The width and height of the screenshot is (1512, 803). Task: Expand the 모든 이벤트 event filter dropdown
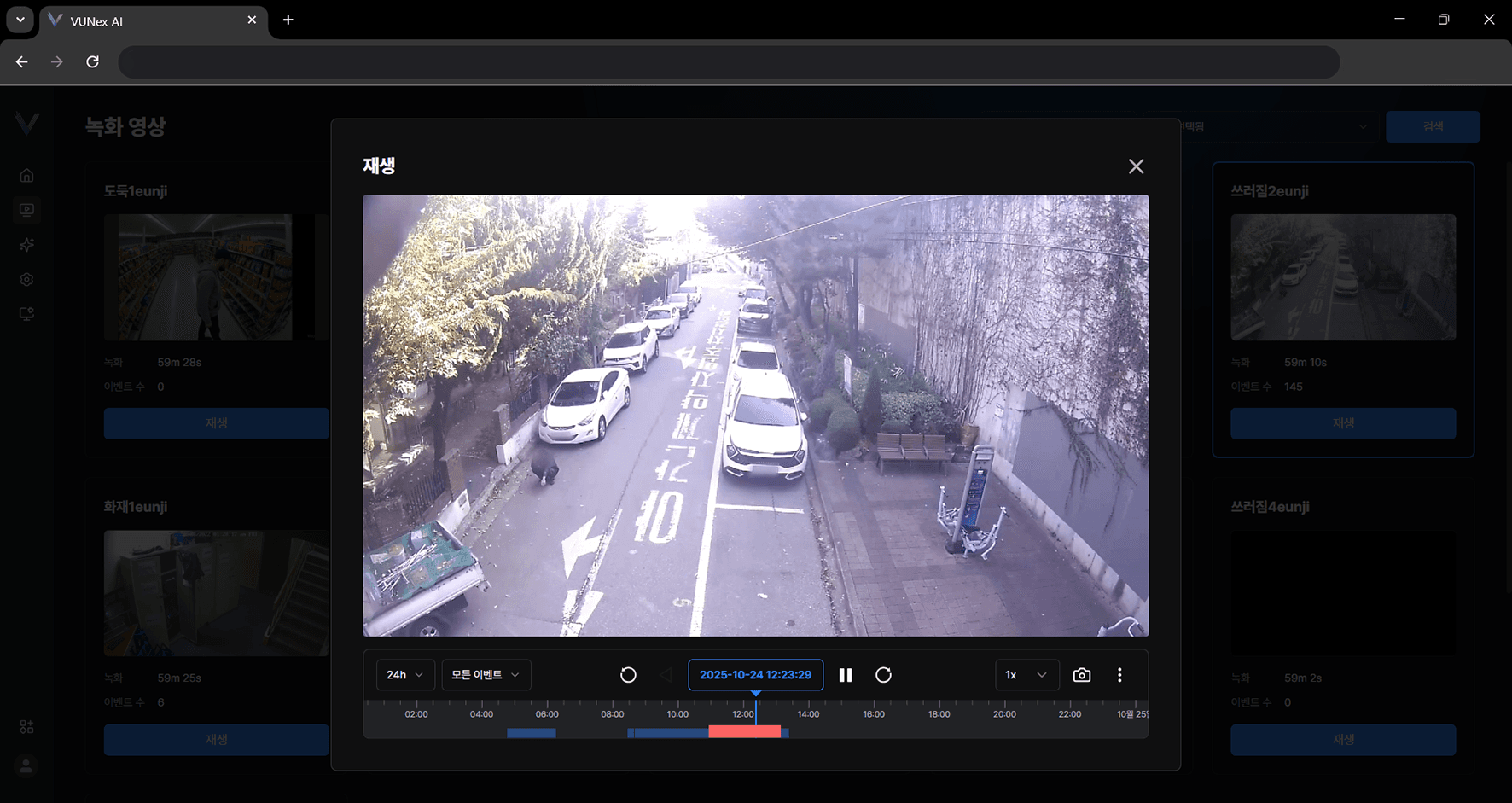coord(486,675)
